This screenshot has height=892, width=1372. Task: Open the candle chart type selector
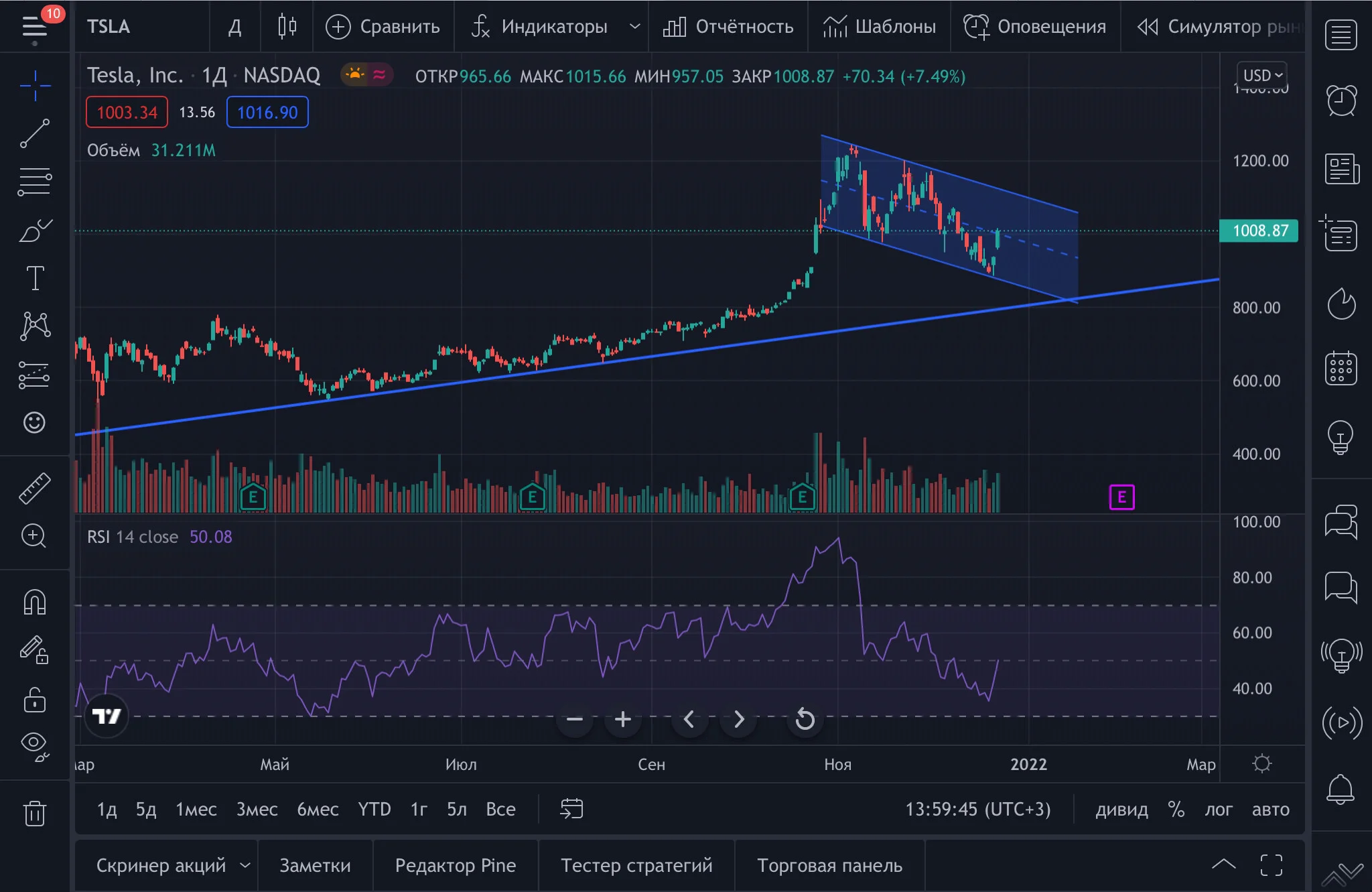[287, 26]
